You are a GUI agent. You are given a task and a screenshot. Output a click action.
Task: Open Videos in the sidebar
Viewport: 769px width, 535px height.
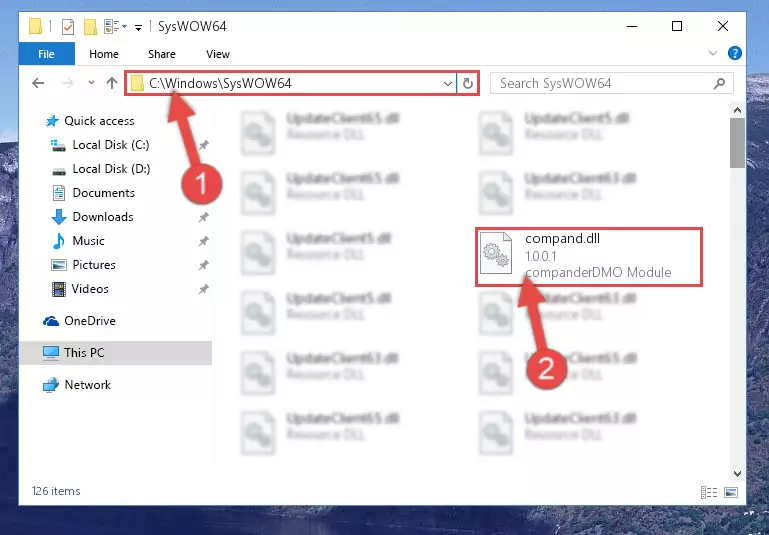(90, 289)
